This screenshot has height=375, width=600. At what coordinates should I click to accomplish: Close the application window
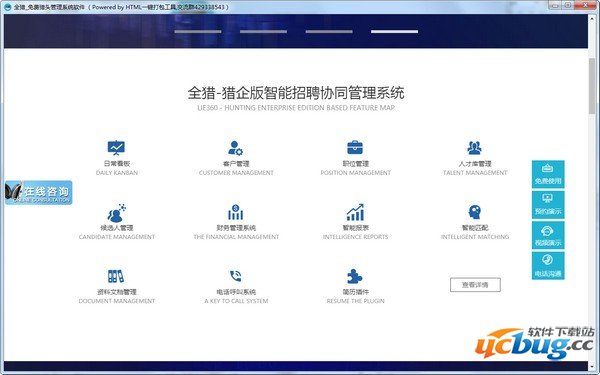(x=585, y=5)
